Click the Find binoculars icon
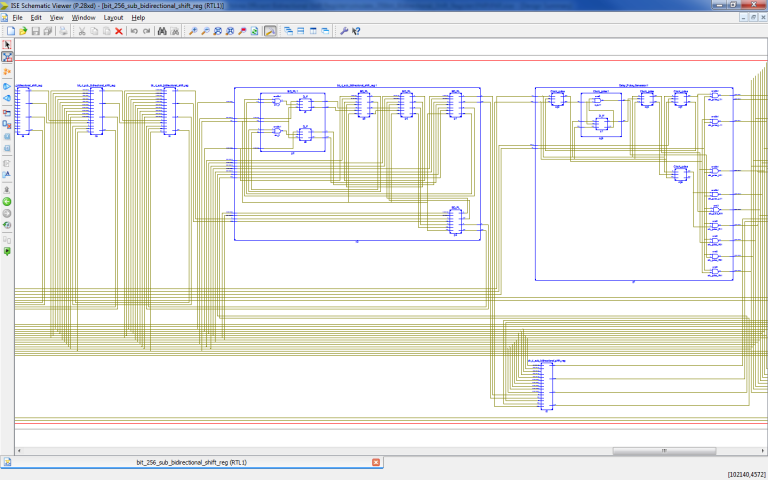The height and width of the screenshot is (480, 768). pyautogui.click(x=161, y=31)
